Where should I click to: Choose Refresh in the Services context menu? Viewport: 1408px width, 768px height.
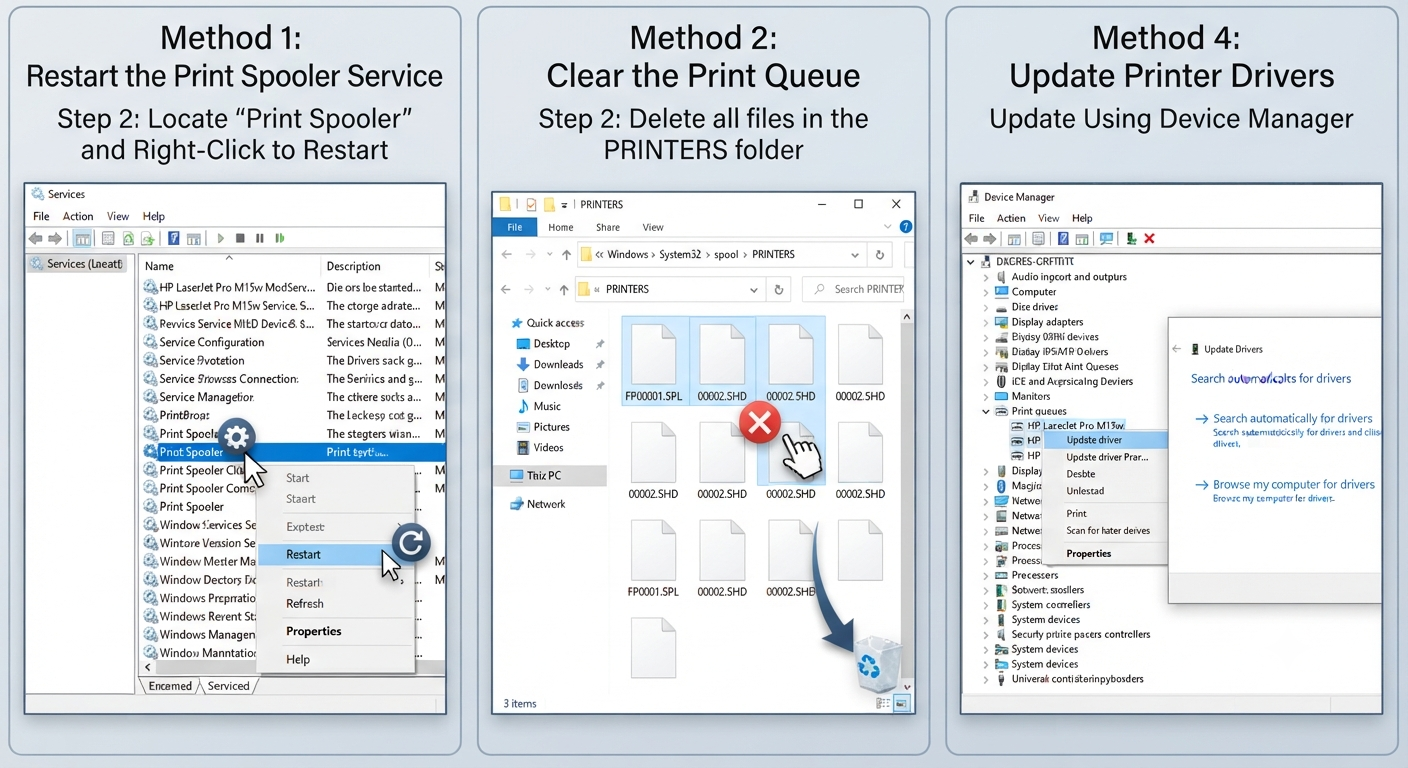click(305, 604)
